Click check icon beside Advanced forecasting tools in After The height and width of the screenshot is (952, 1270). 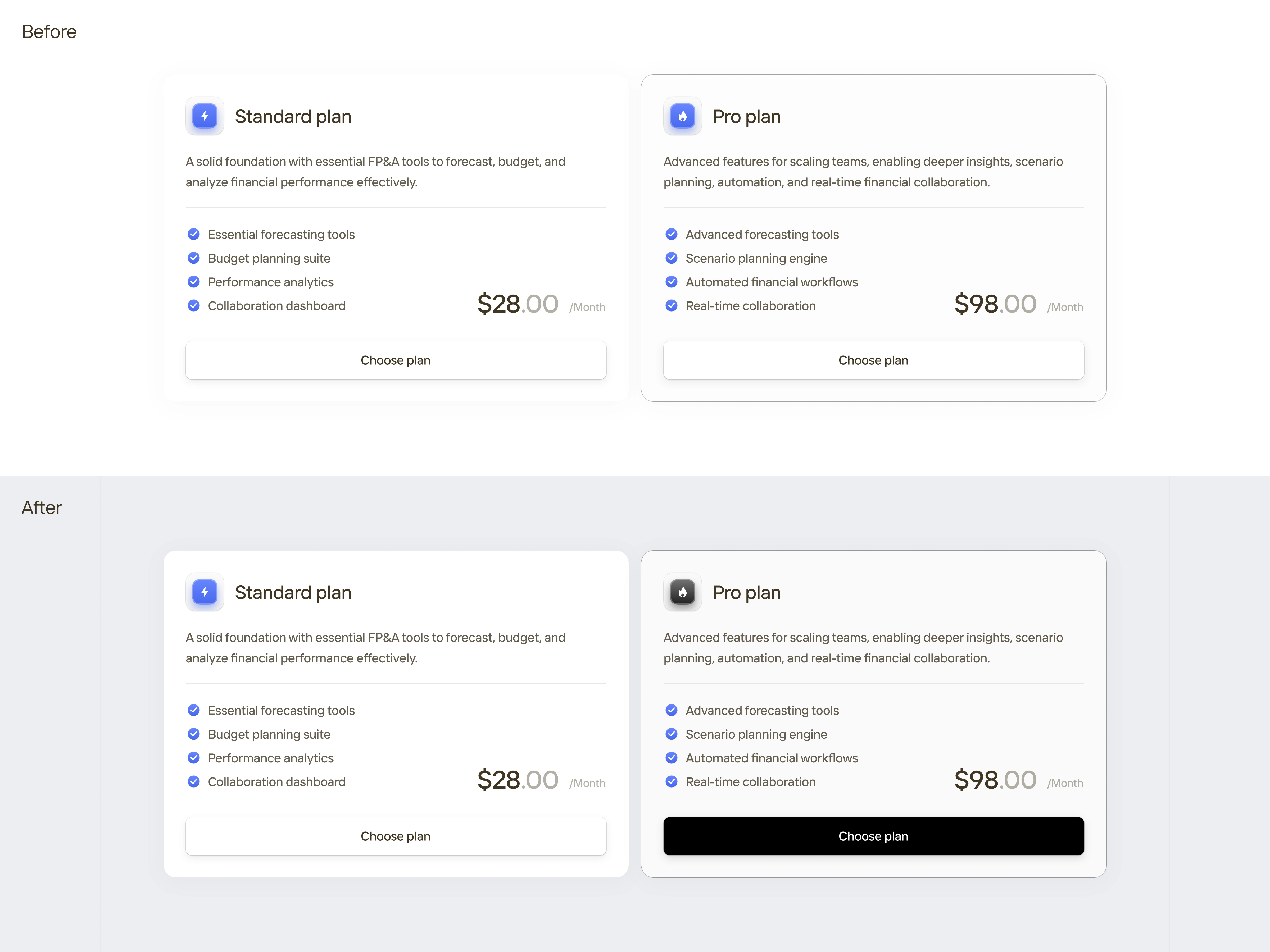(671, 710)
